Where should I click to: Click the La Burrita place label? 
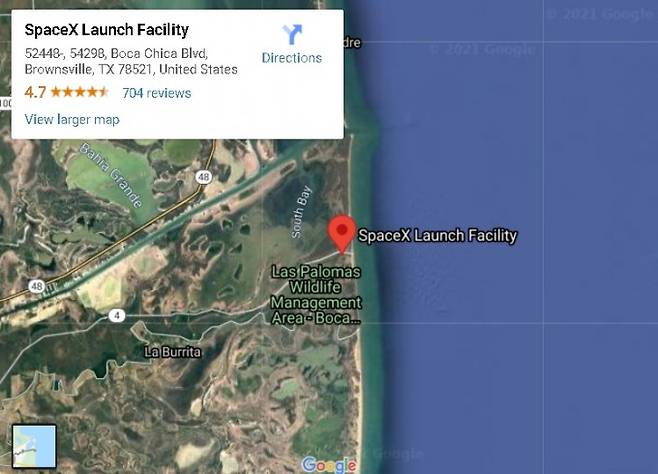point(172,352)
